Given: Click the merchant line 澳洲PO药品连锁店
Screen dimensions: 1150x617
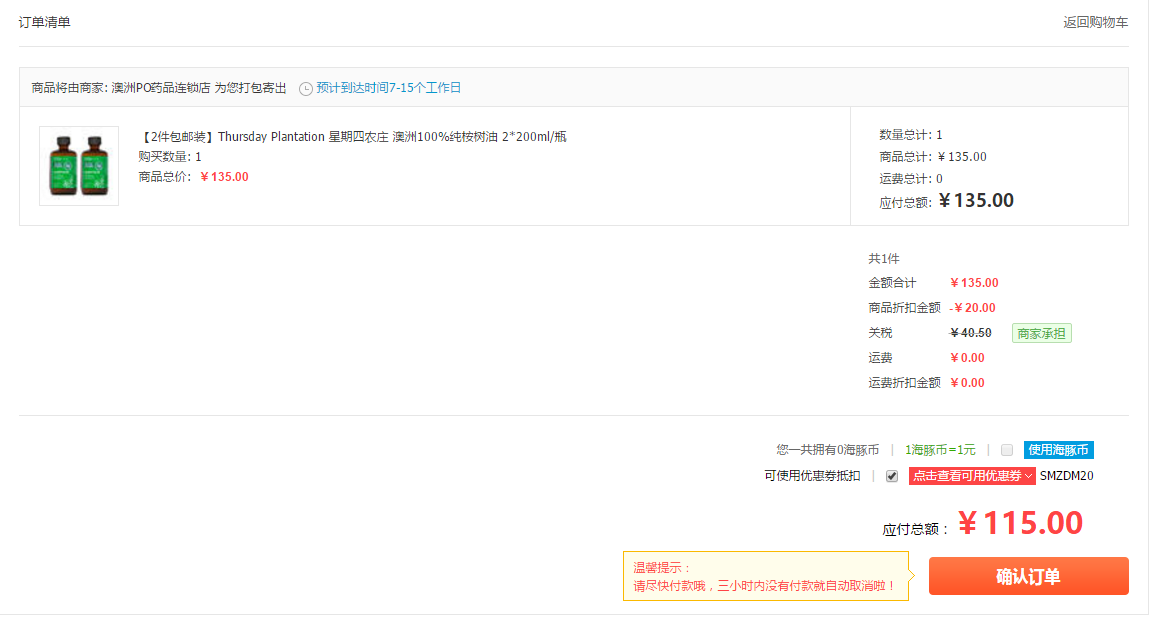Looking at the screenshot, I should 159,88.
